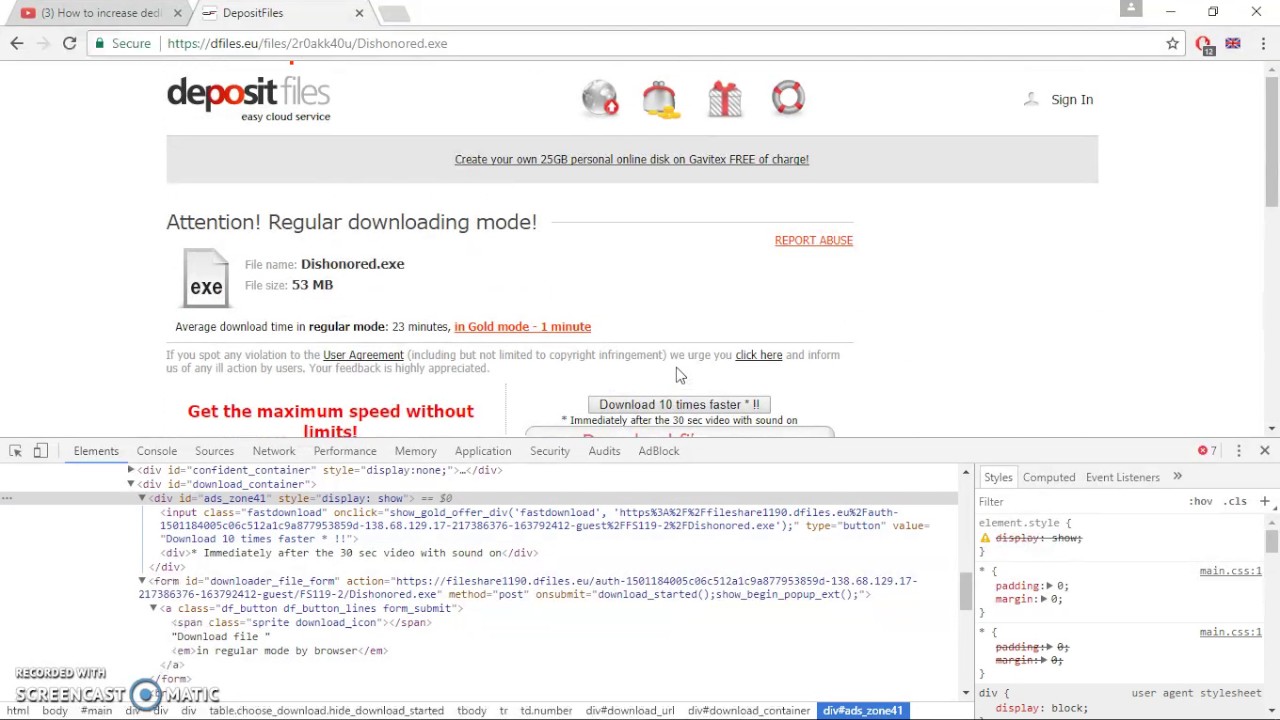
Task: Click the gift box icon
Action: tap(725, 99)
